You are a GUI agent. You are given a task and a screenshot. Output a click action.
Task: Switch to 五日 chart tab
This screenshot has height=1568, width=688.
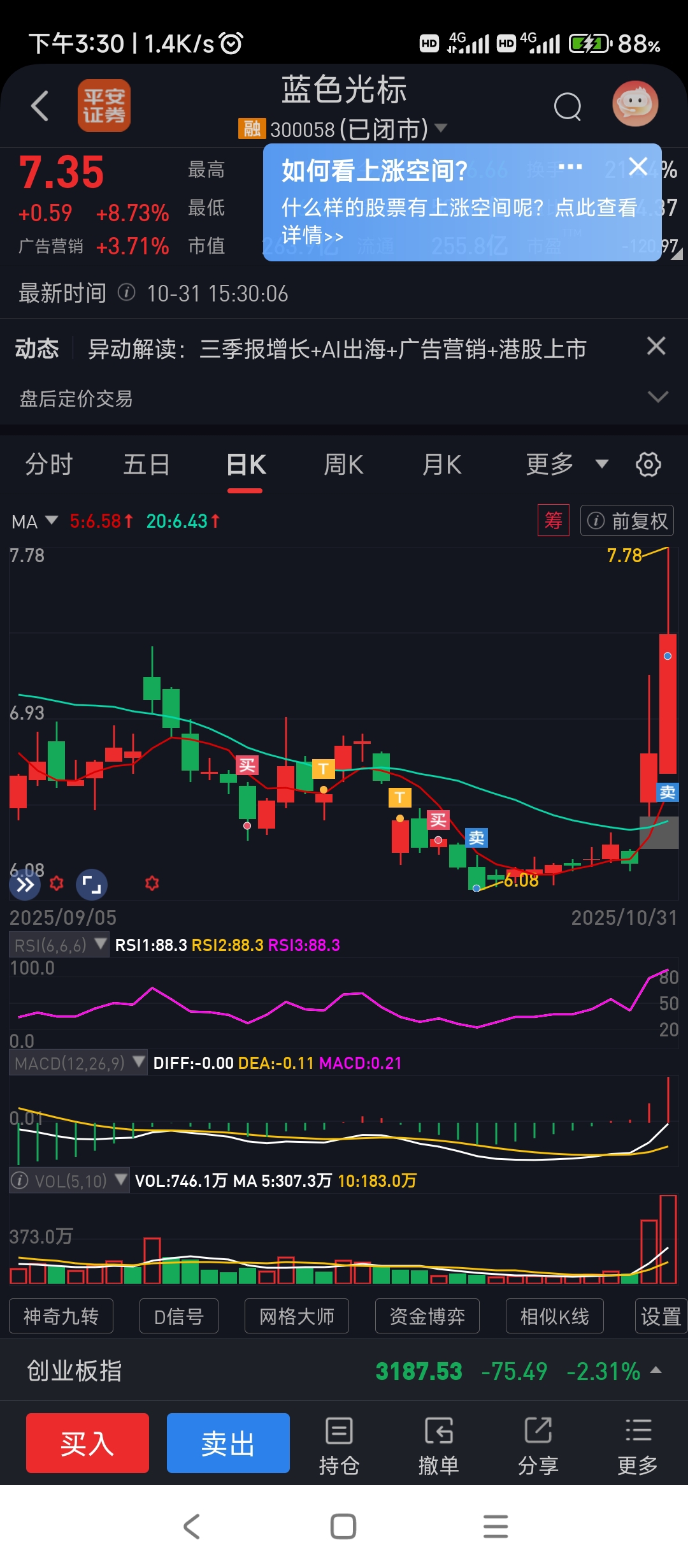click(x=147, y=465)
